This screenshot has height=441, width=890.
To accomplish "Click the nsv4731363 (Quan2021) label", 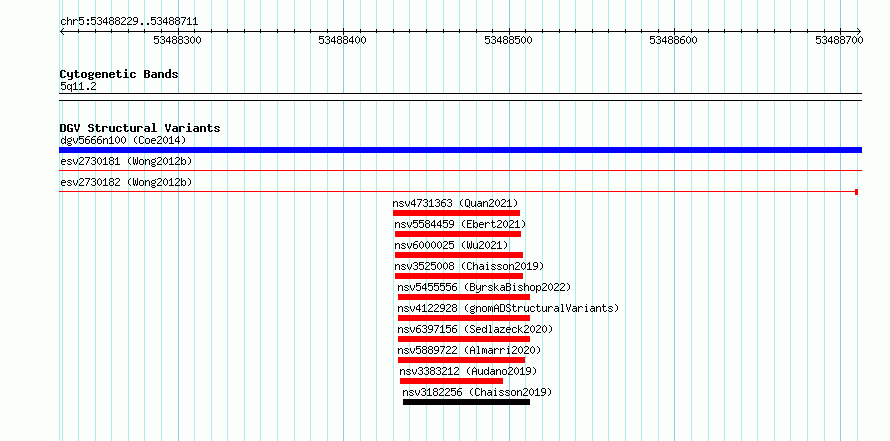I will click(455, 203).
